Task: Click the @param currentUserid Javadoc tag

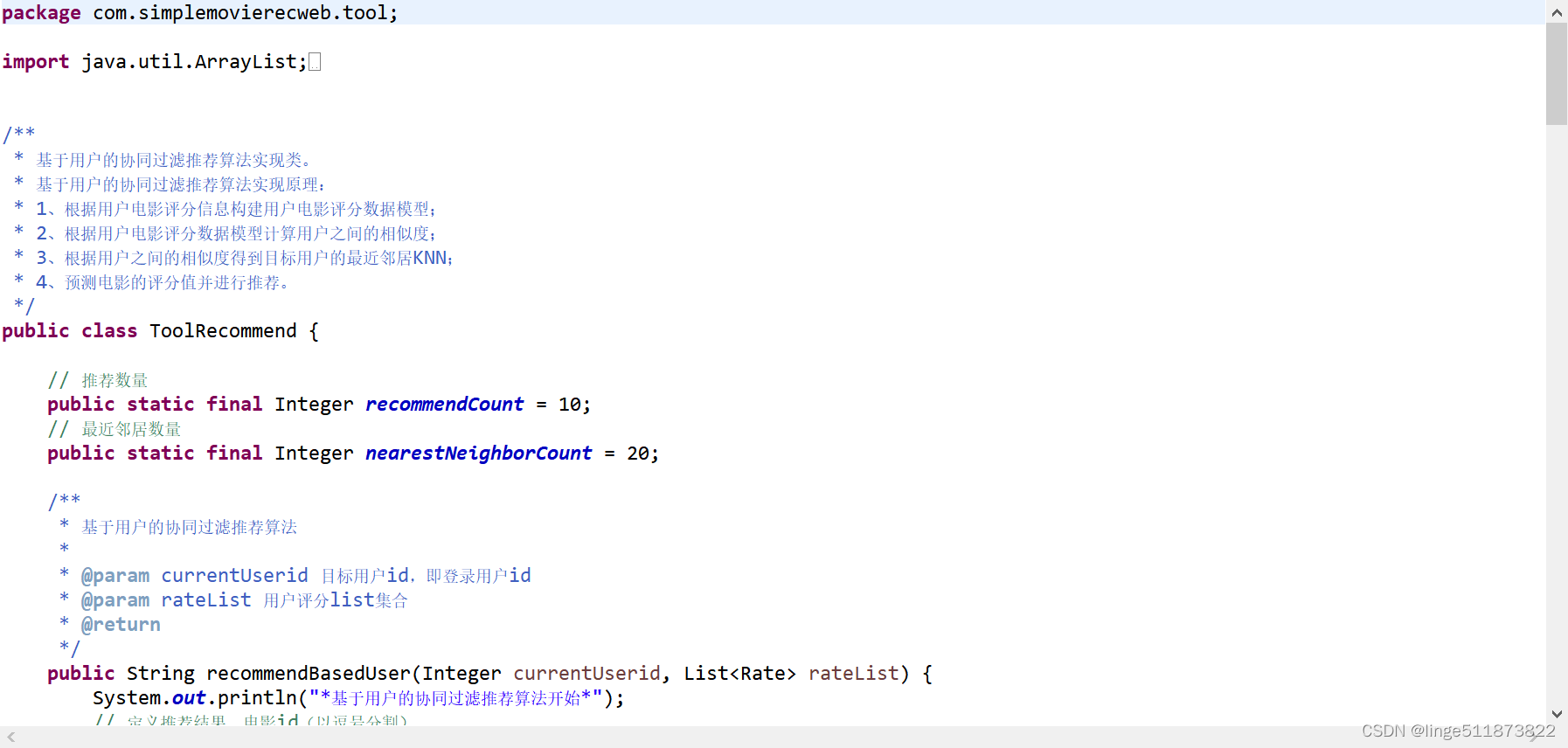Action: pos(194,576)
